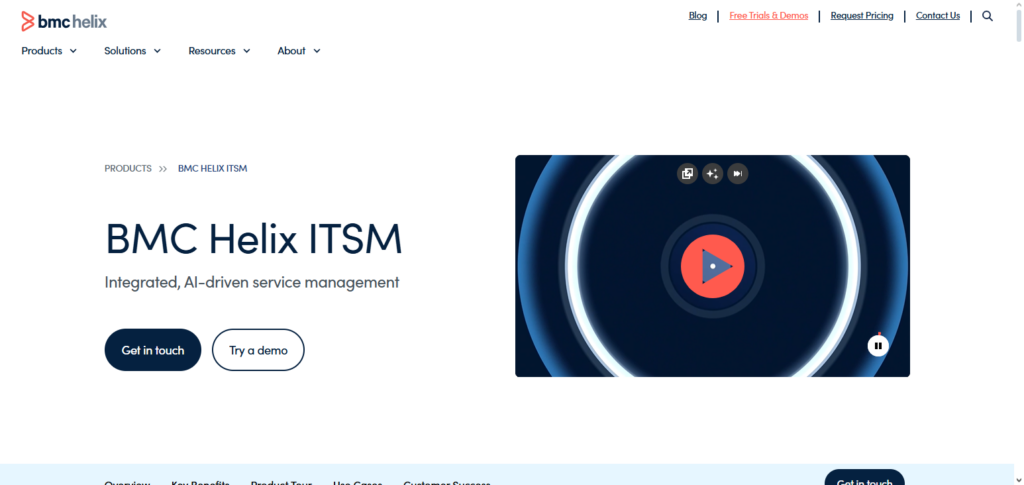The width and height of the screenshot is (1024, 485).
Task: Open the site search magnifier icon
Action: point(987,16)
